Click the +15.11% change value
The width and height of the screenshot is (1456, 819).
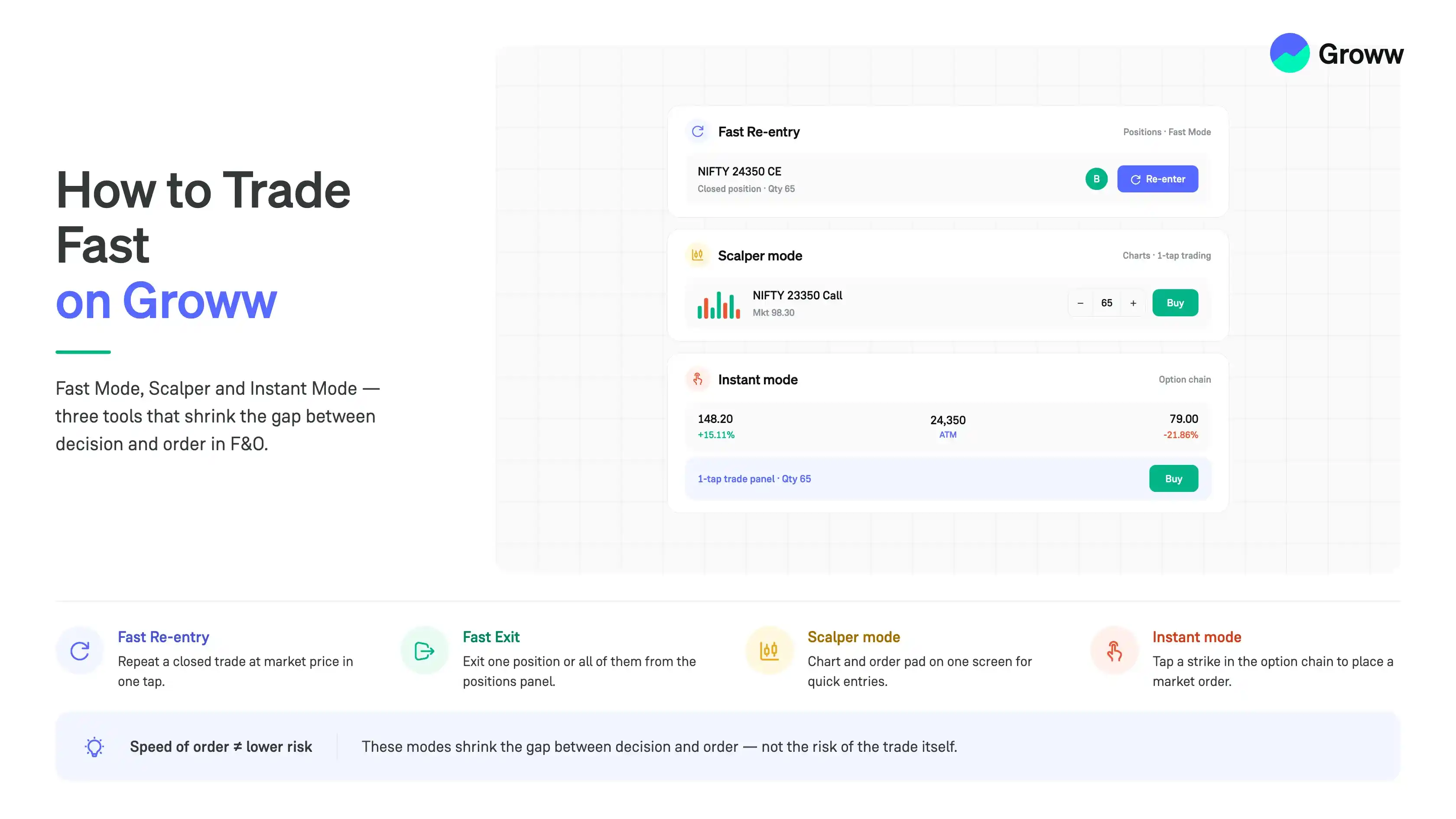tap(716, 435)
